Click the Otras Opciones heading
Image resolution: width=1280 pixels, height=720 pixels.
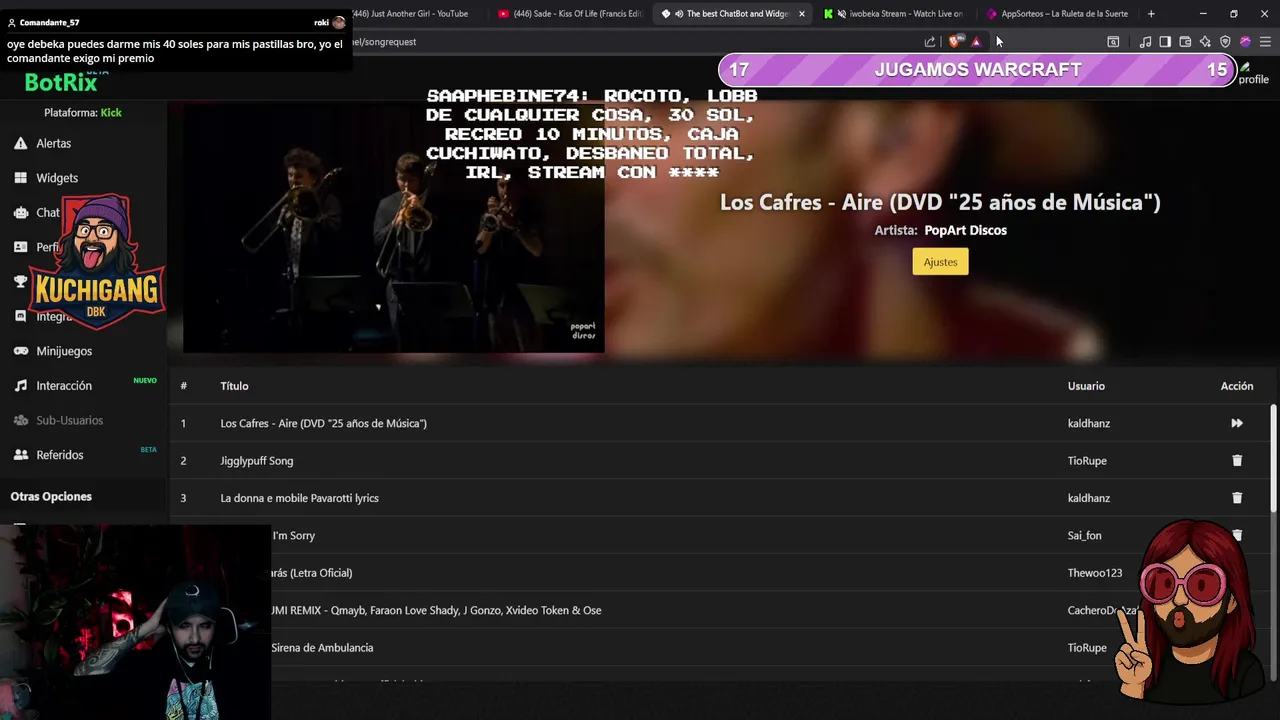pos(51,496)
